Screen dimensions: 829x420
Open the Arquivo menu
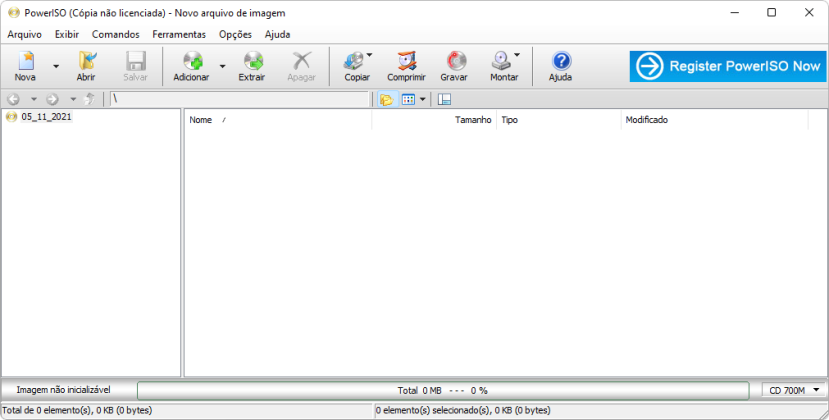(24, 34)
